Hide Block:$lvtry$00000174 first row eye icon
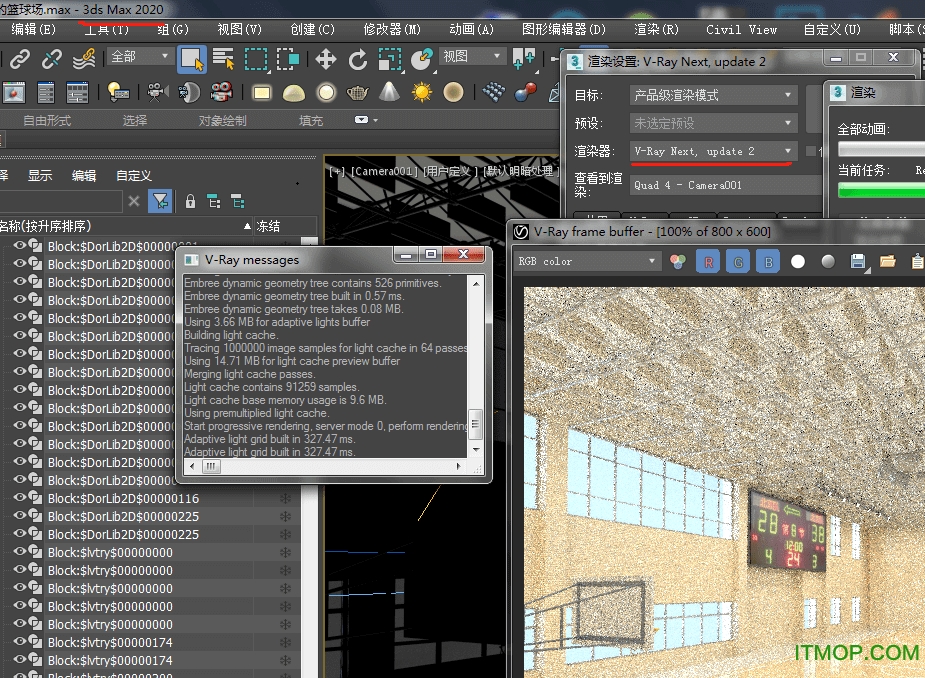 19,642
